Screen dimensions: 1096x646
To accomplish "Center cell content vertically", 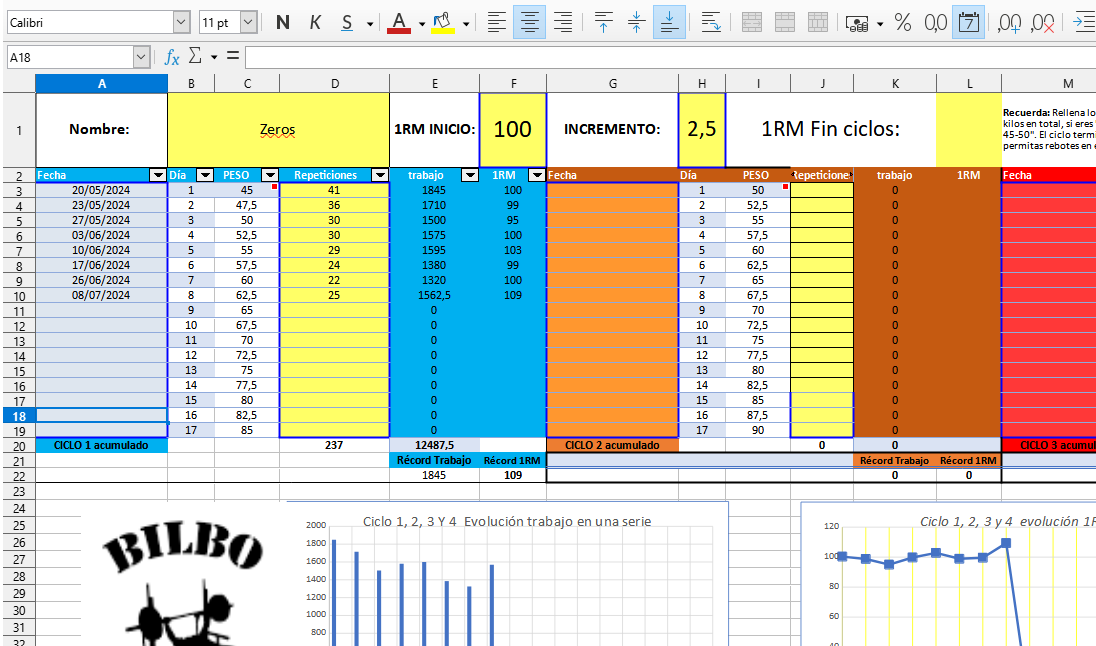I will click(636, 22).
